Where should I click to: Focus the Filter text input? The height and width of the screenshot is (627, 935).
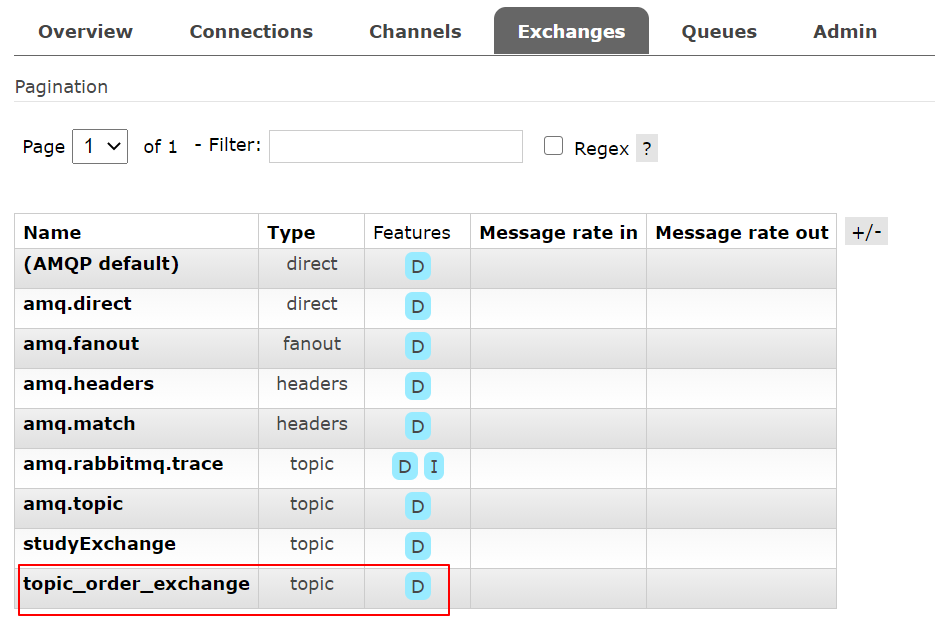395,146
